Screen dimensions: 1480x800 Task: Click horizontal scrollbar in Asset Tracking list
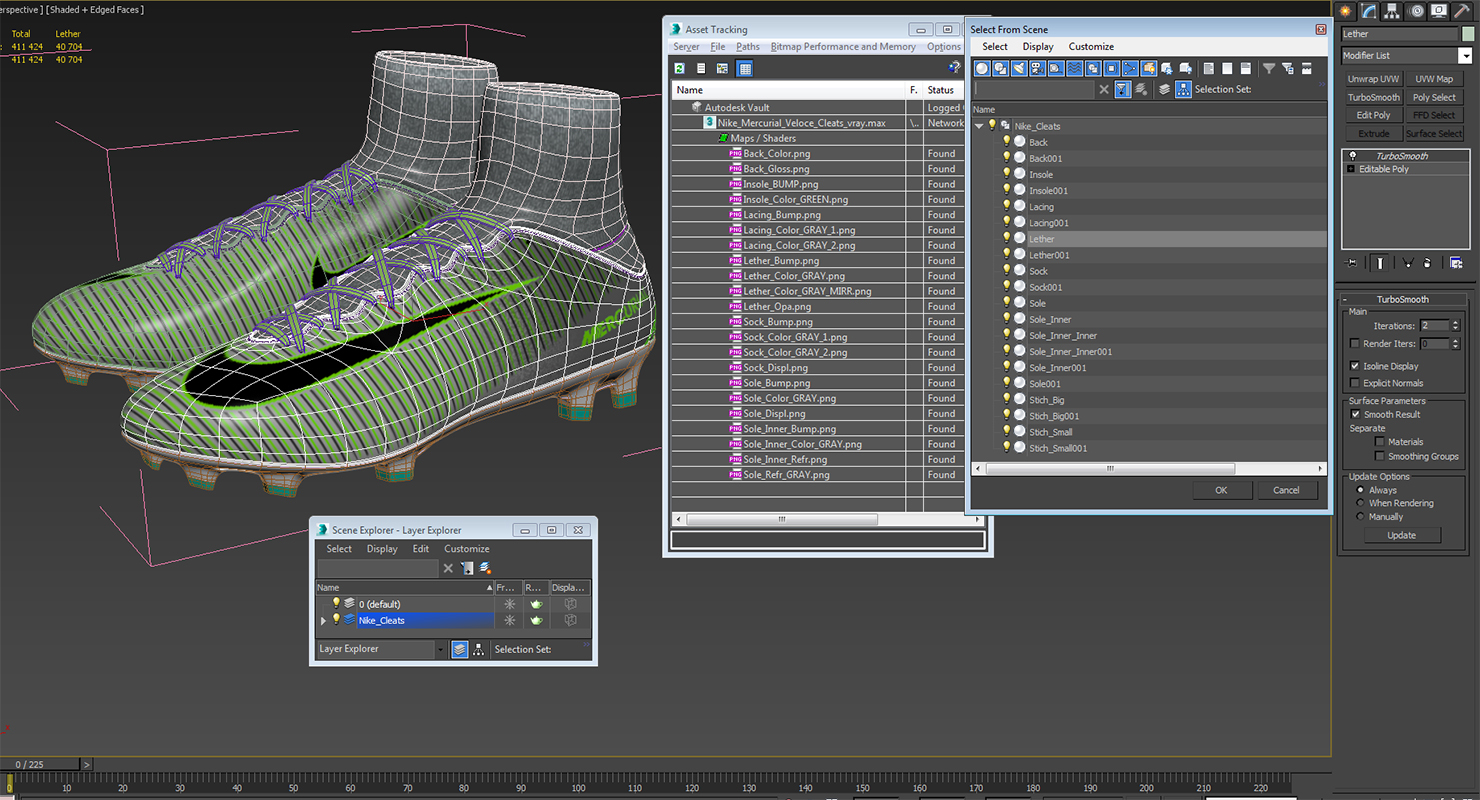click(782, 519)
